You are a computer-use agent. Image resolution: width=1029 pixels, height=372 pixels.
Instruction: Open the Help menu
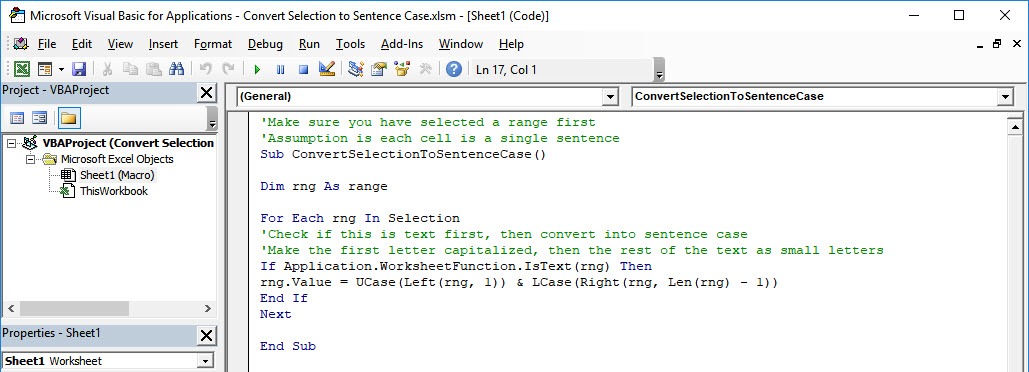pos(511,44)
